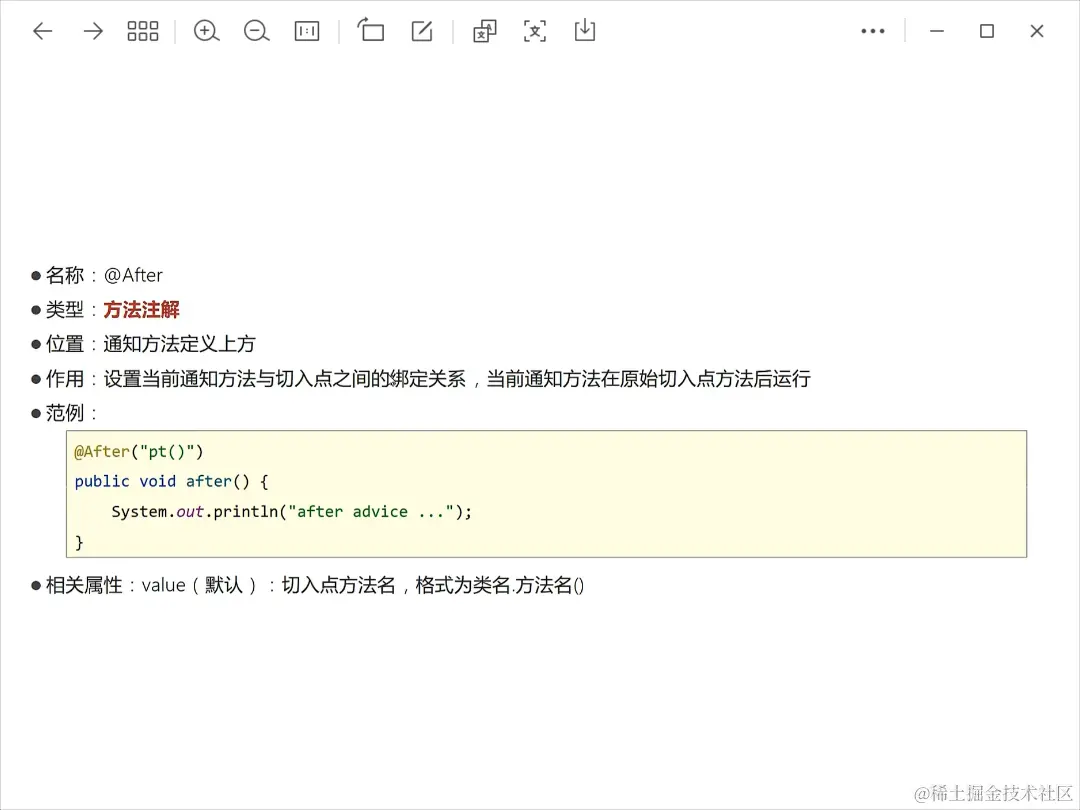Viewport: 1080px width, 810px height.
Task: Click the '@After("pt()")' code line
Action: coord(138,452)
